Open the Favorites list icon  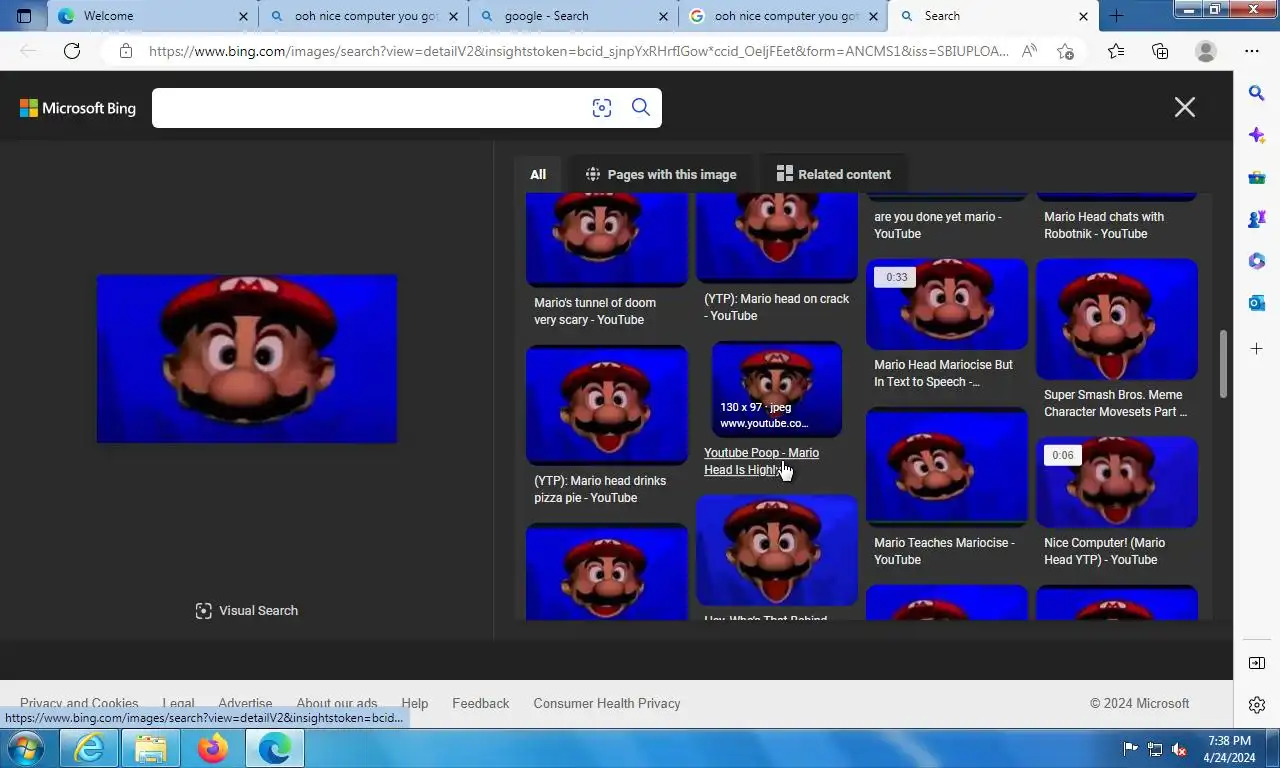point(1115,51)
